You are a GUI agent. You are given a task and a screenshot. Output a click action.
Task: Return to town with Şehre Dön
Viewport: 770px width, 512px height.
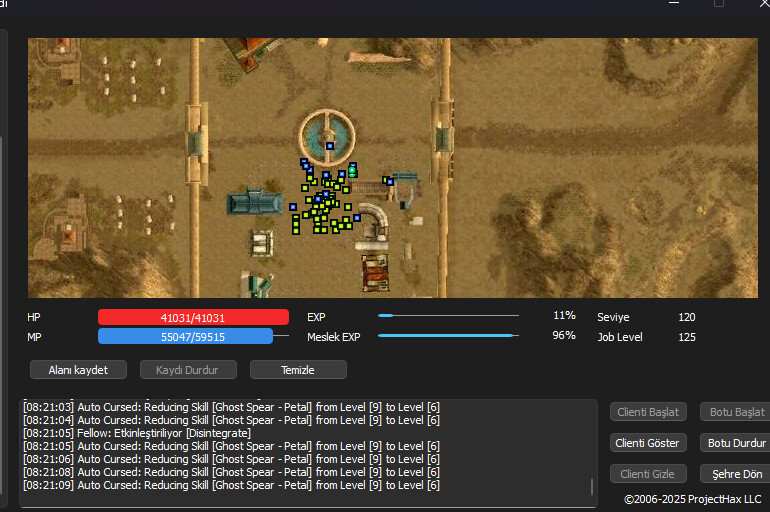pyautogui.click(x=736, y=474)
